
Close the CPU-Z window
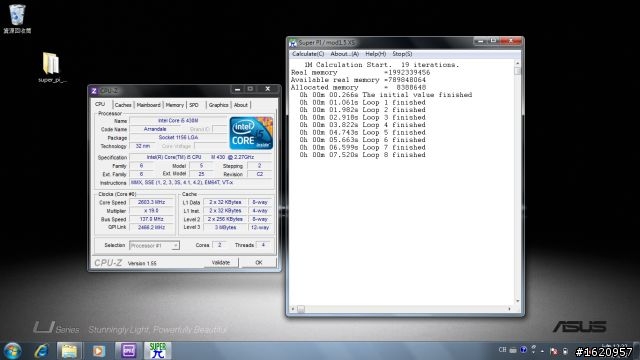coord(267,89)
